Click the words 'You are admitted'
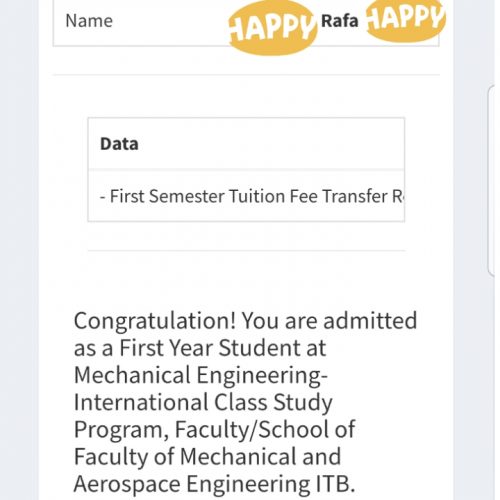The image size is (500, 500). tap(329, 321)
